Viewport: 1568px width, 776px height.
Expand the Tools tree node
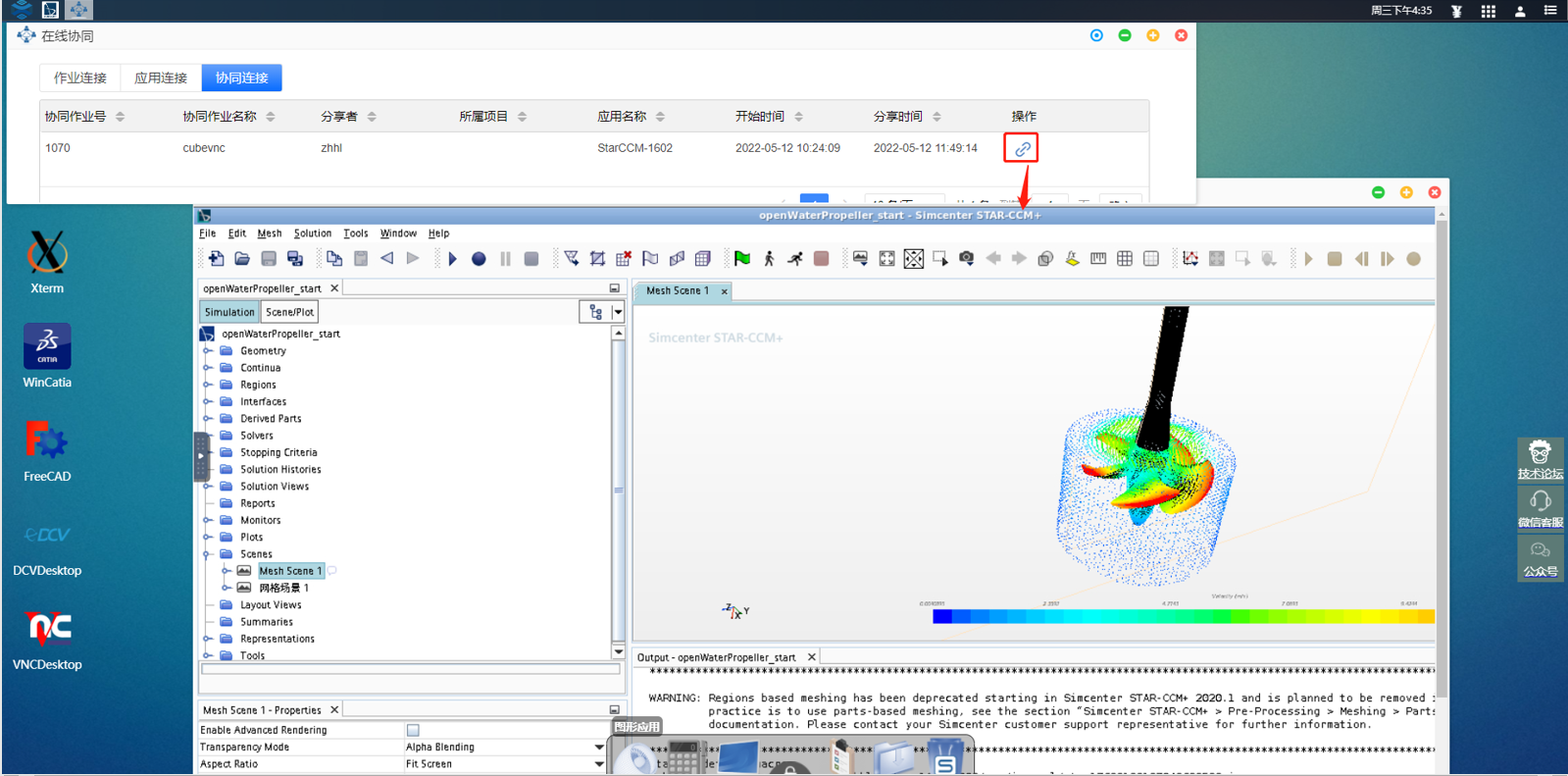click(208, 655)
